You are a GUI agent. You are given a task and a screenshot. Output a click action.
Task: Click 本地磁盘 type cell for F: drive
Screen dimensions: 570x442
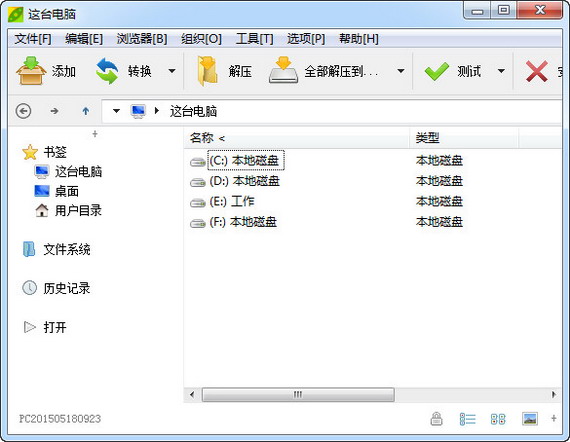439,221
